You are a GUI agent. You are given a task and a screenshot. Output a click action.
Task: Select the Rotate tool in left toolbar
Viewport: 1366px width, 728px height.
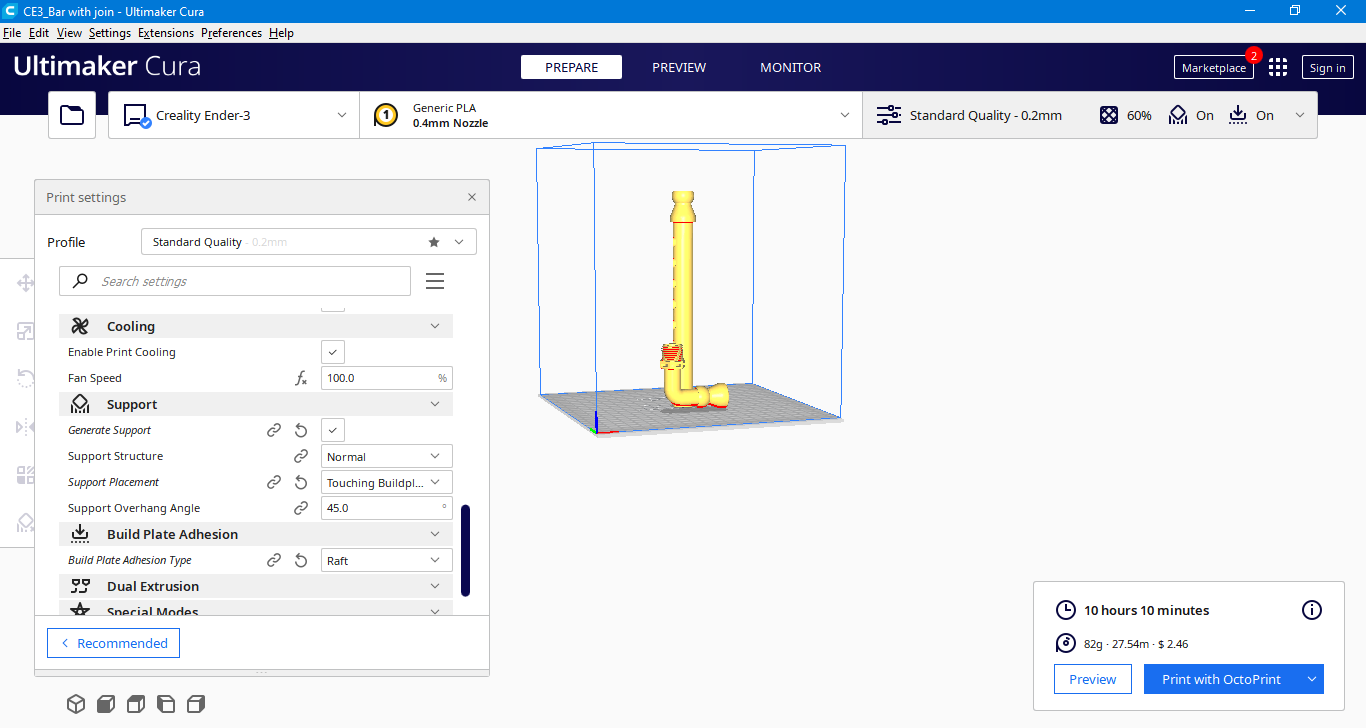(x=26, y=379)
